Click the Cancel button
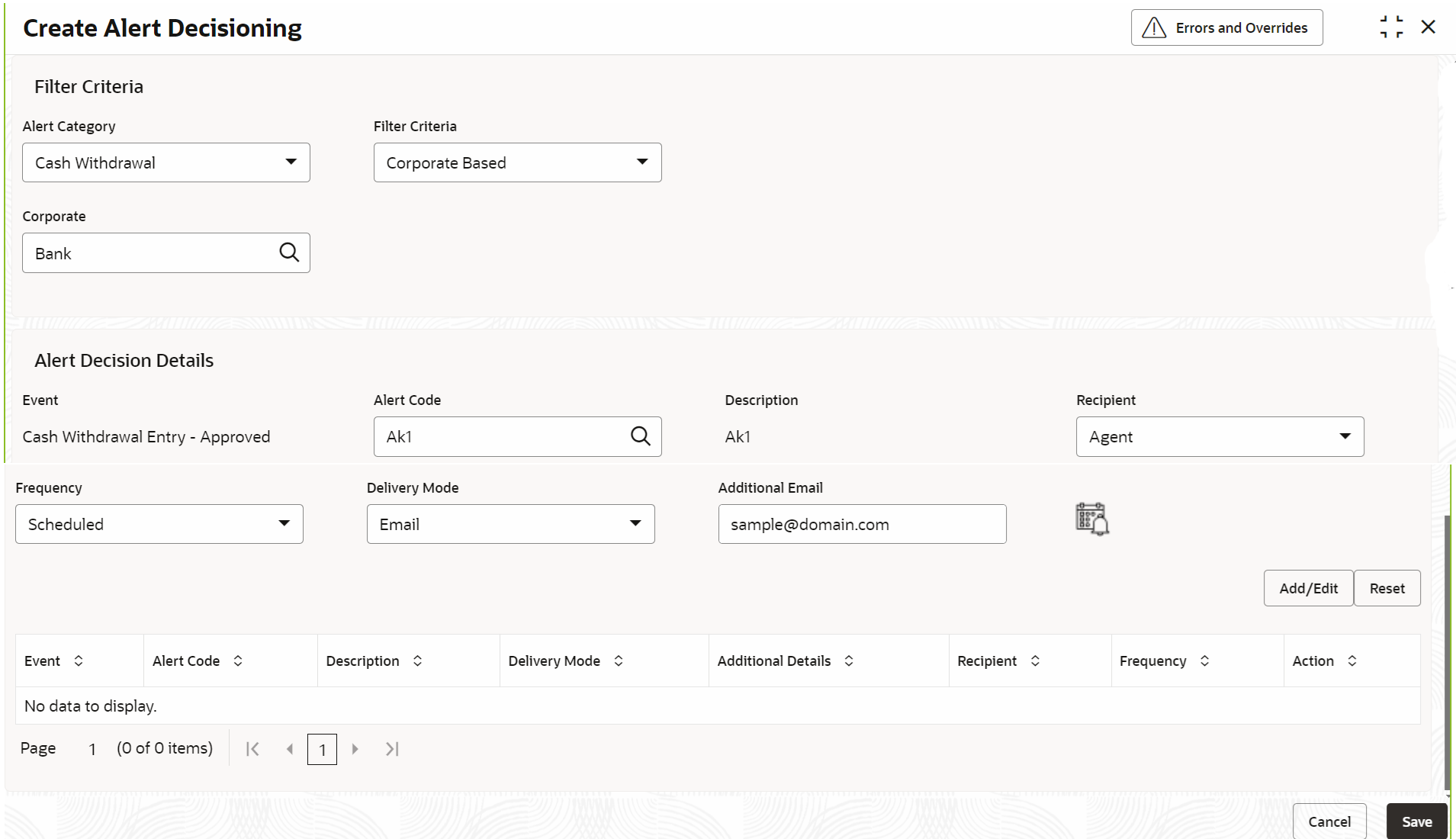This screenshot has height=839, width=1456. pos(1329,821)
